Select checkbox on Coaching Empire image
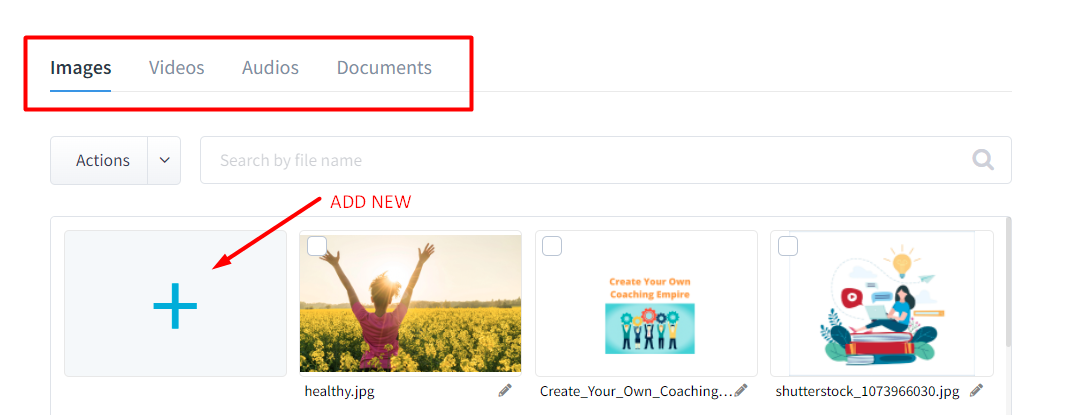1073x415 pixels. coord(552,246)
